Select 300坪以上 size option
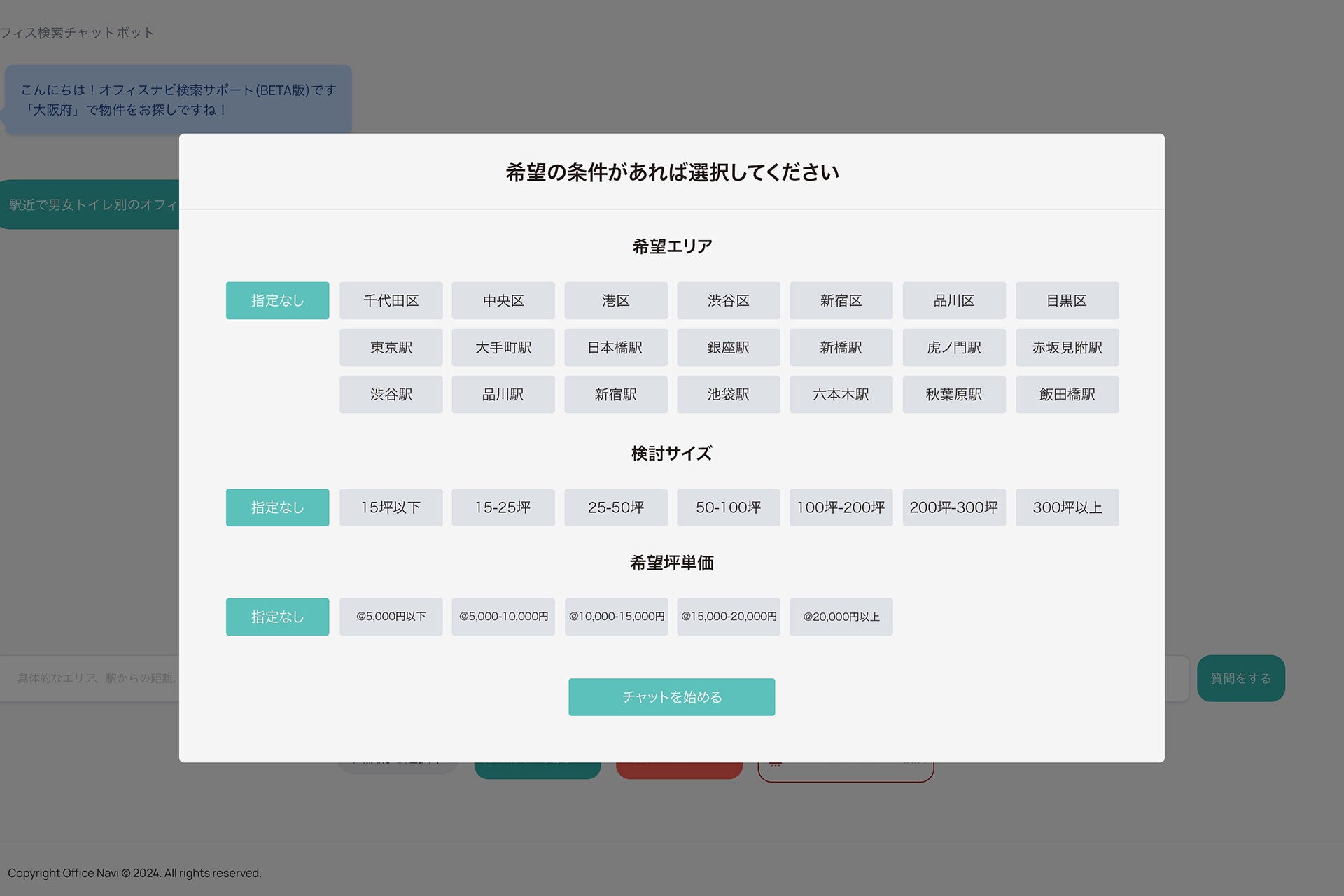Image resolution: width=1344 pixels, height=896 pixels. point(1067,507)
